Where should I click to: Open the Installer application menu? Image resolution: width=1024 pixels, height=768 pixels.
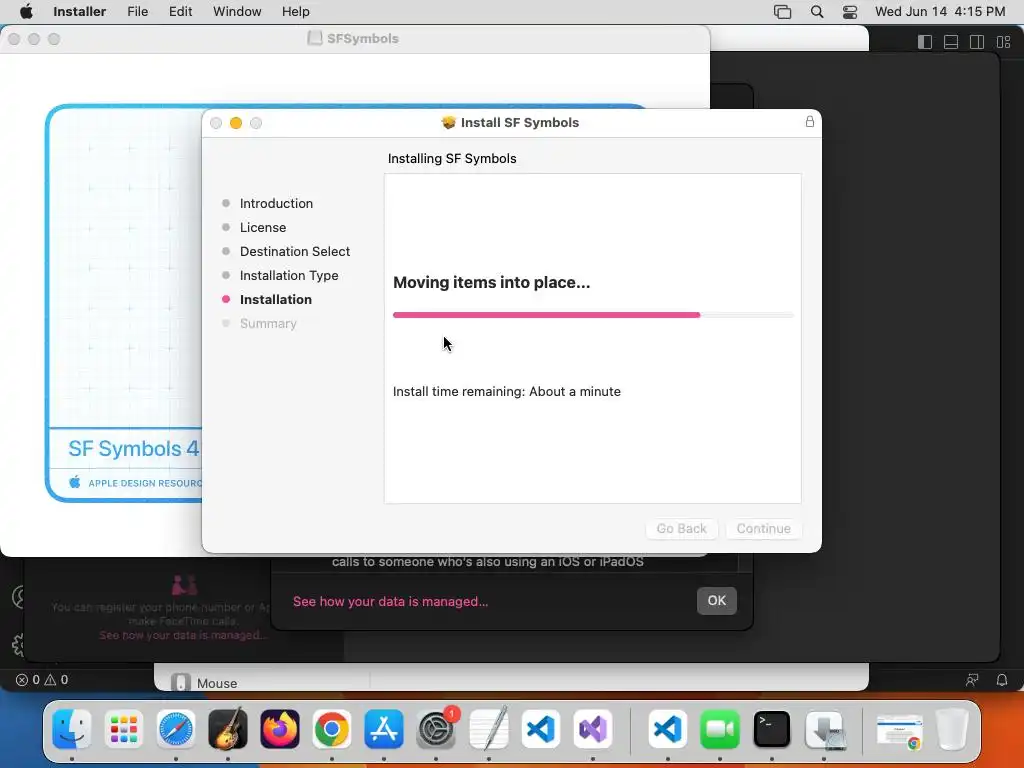(x=79, y=12)
